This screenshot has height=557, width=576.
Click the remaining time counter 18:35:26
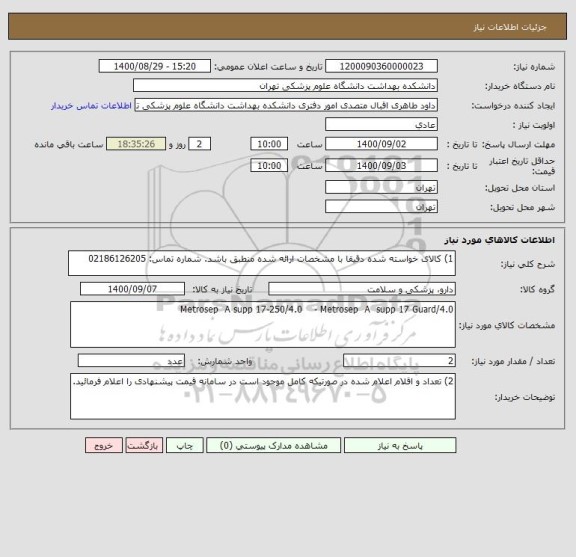pyautogui.click(x=136, y=144)
